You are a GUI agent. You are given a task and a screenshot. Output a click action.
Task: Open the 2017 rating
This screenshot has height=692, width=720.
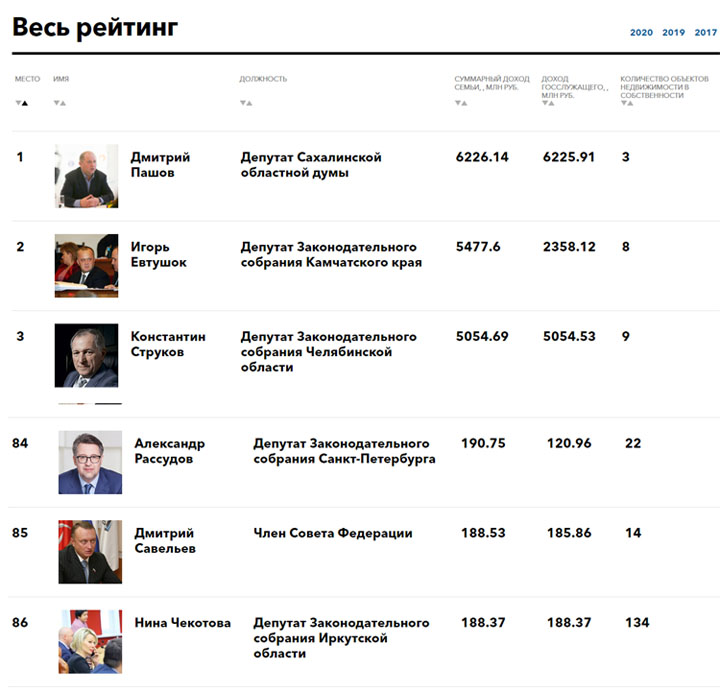706,33
